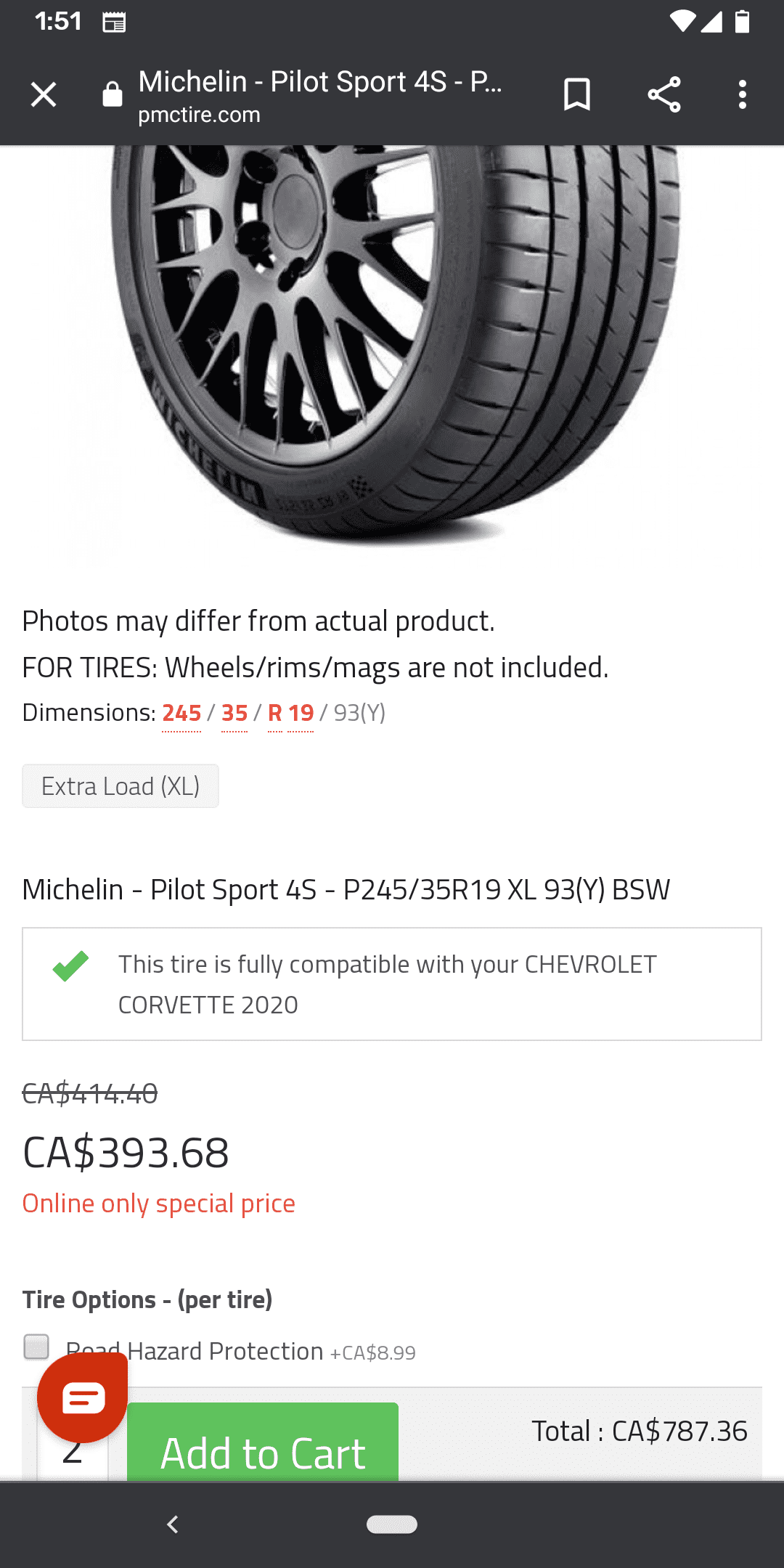Image resolution: width=784 pixels, height=1568 pixels.
Task: Open the red live chat bubble
Action: pos(83,1397)
